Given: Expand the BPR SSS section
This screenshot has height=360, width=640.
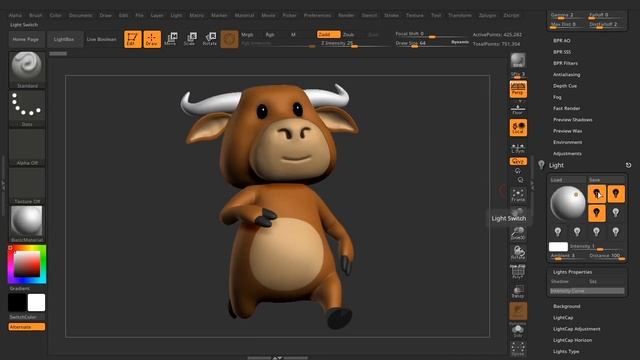Looking at the screenshot, I should 562,52.
